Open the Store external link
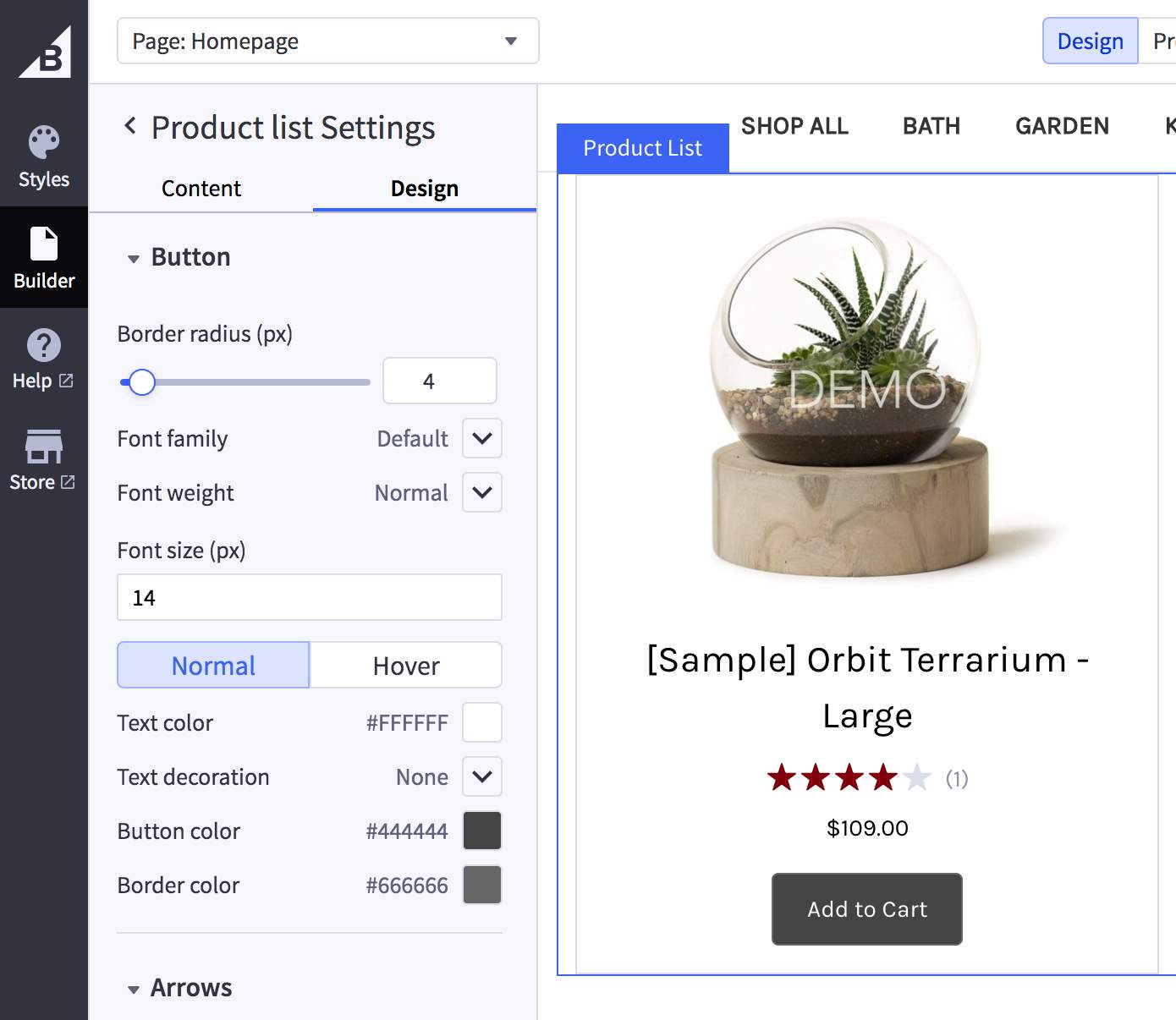Image resolution: width=1176 pixels, height=1020 pixels. [43, 461]
